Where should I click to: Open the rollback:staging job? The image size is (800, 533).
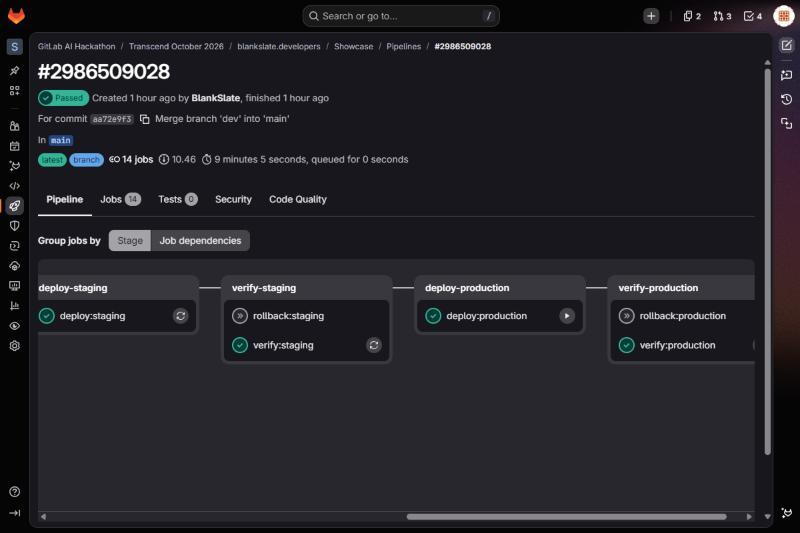(x=288, y=316)
